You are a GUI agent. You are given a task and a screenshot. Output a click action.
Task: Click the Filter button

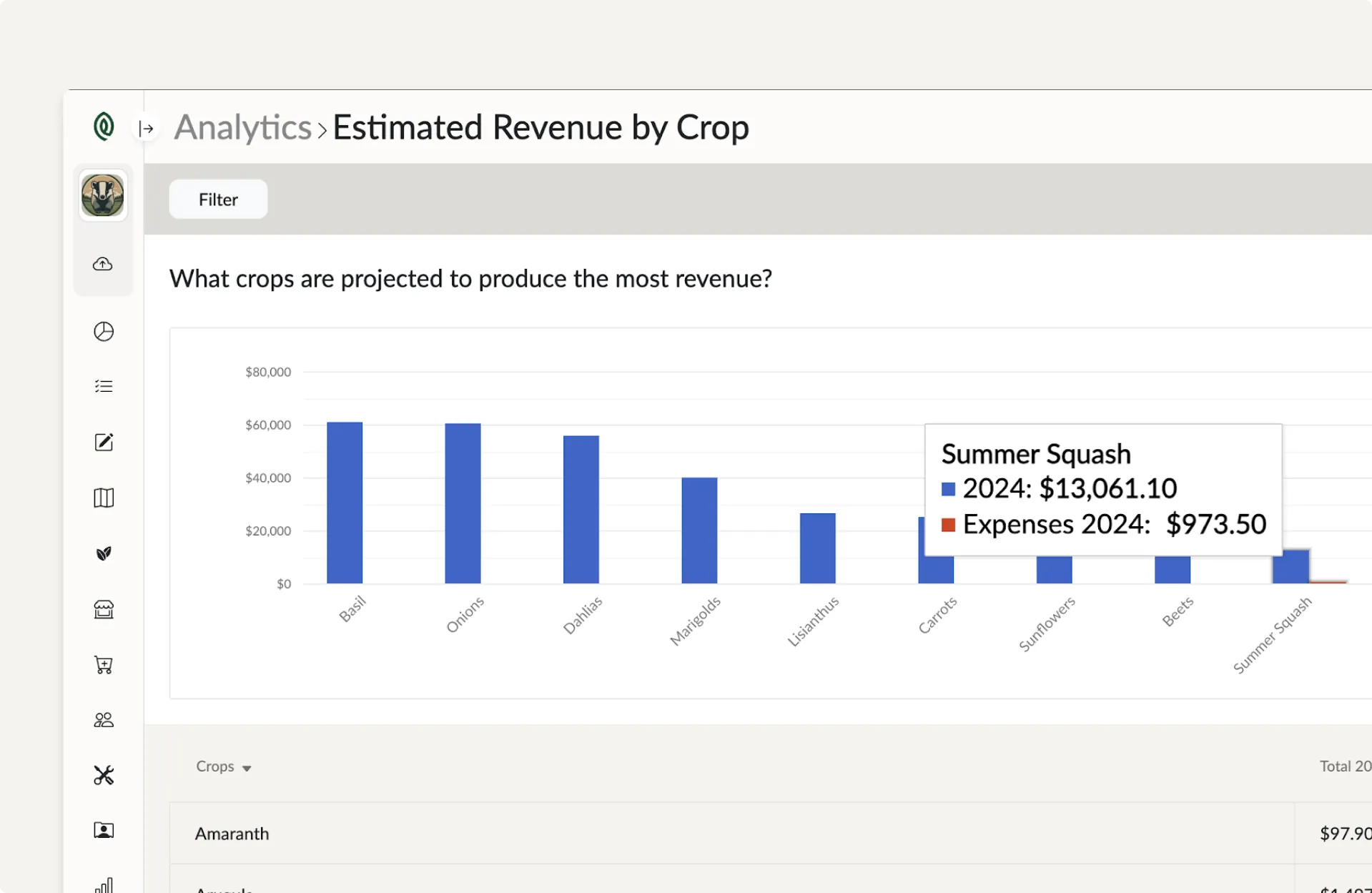[217, 199]
